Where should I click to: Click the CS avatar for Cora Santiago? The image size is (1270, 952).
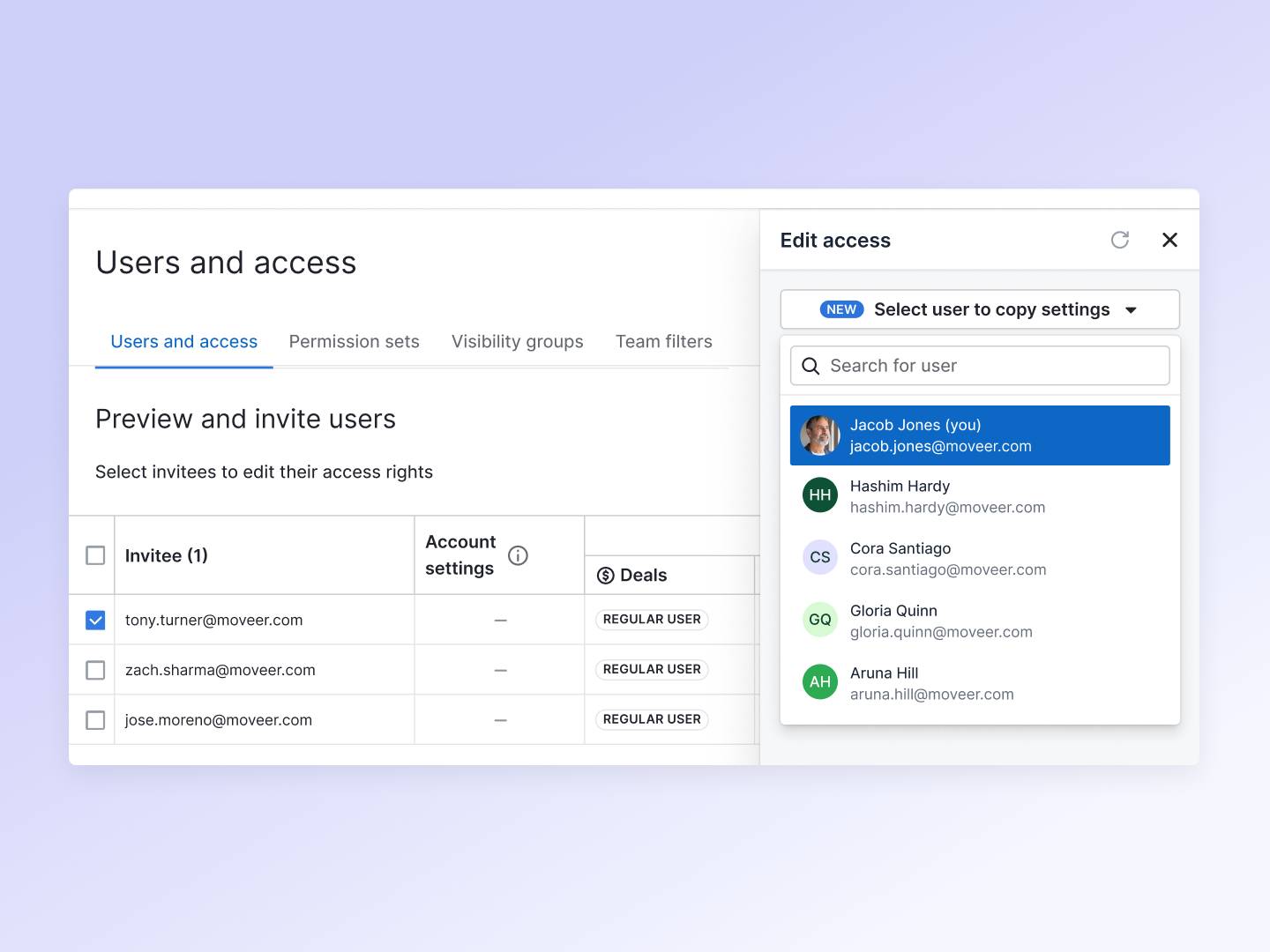820,557
